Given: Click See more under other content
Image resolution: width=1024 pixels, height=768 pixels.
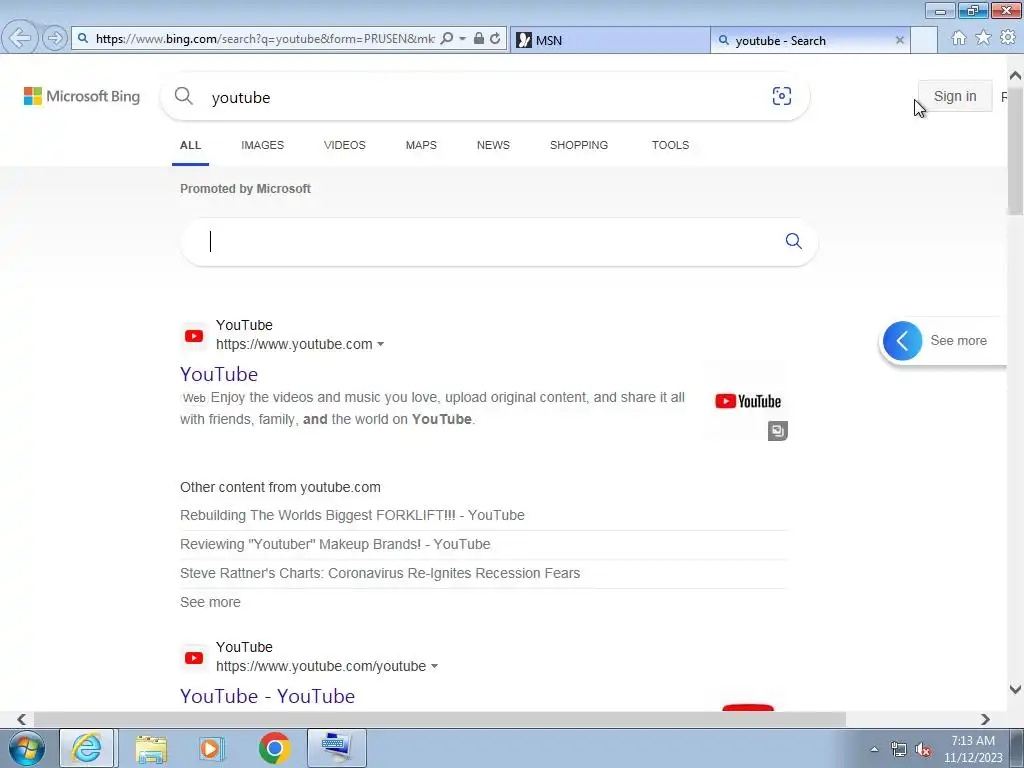Looking at the screenshot, I should coord(210,602).
